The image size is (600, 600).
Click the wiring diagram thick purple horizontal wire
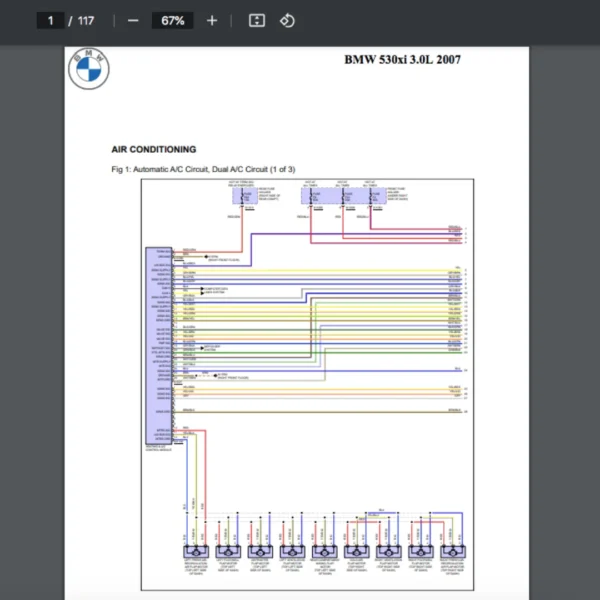350,235
